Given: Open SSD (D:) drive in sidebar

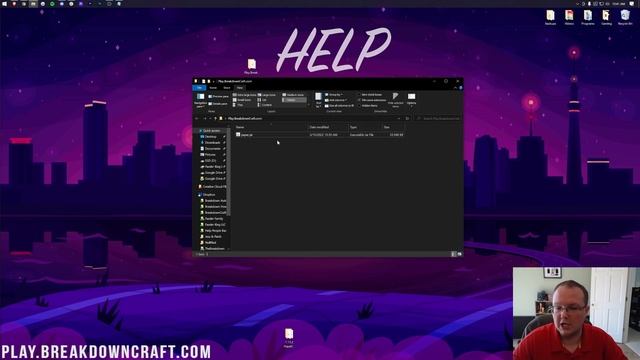Looking at the screenshot, I should (211, 161).
